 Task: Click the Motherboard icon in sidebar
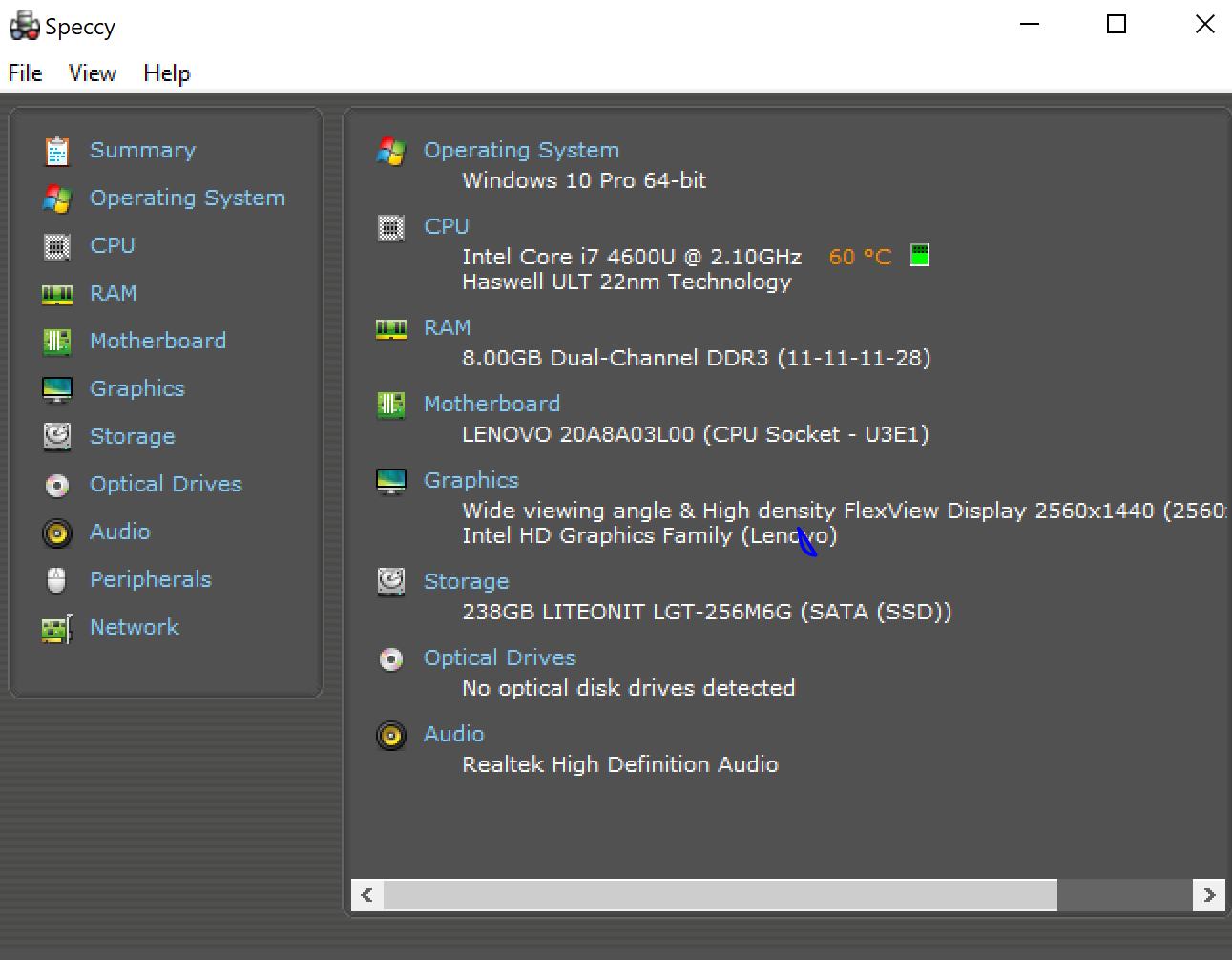point(57,342)
